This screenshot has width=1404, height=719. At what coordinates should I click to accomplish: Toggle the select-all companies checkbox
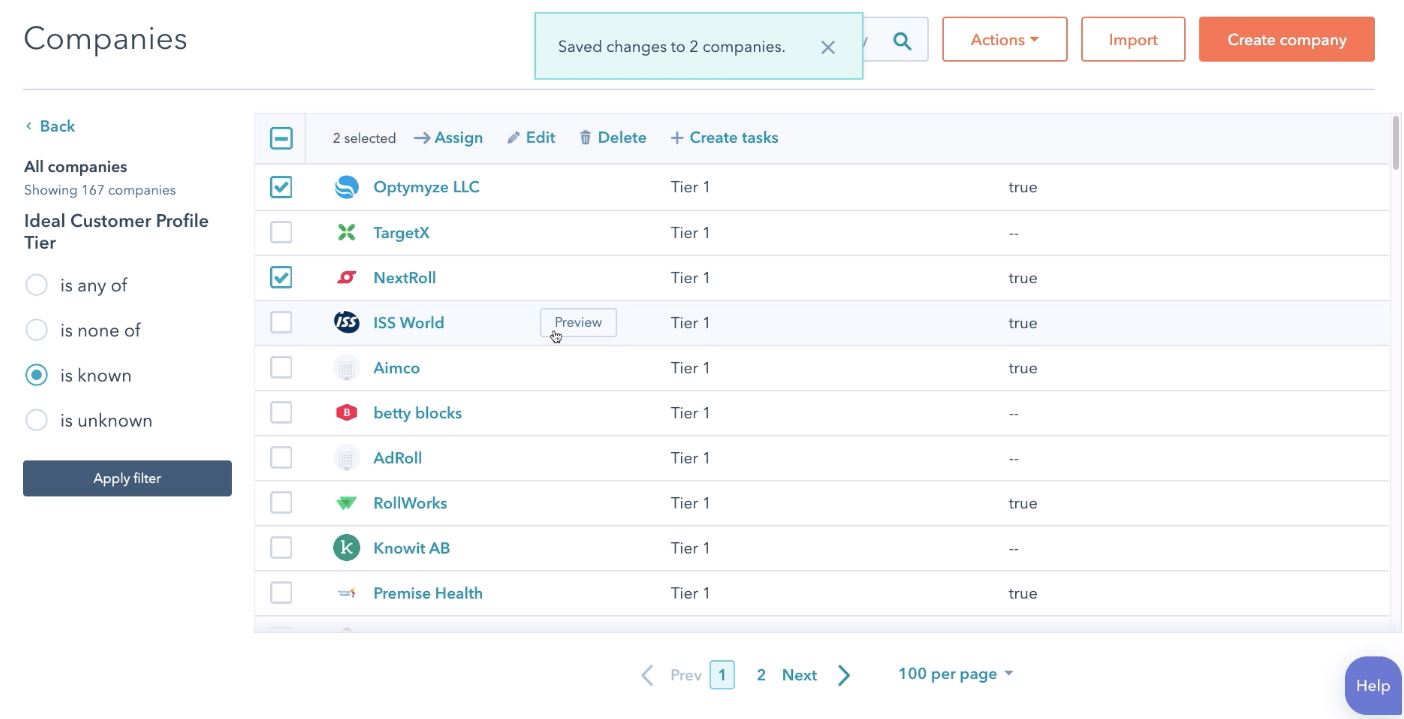click(281, 138)
